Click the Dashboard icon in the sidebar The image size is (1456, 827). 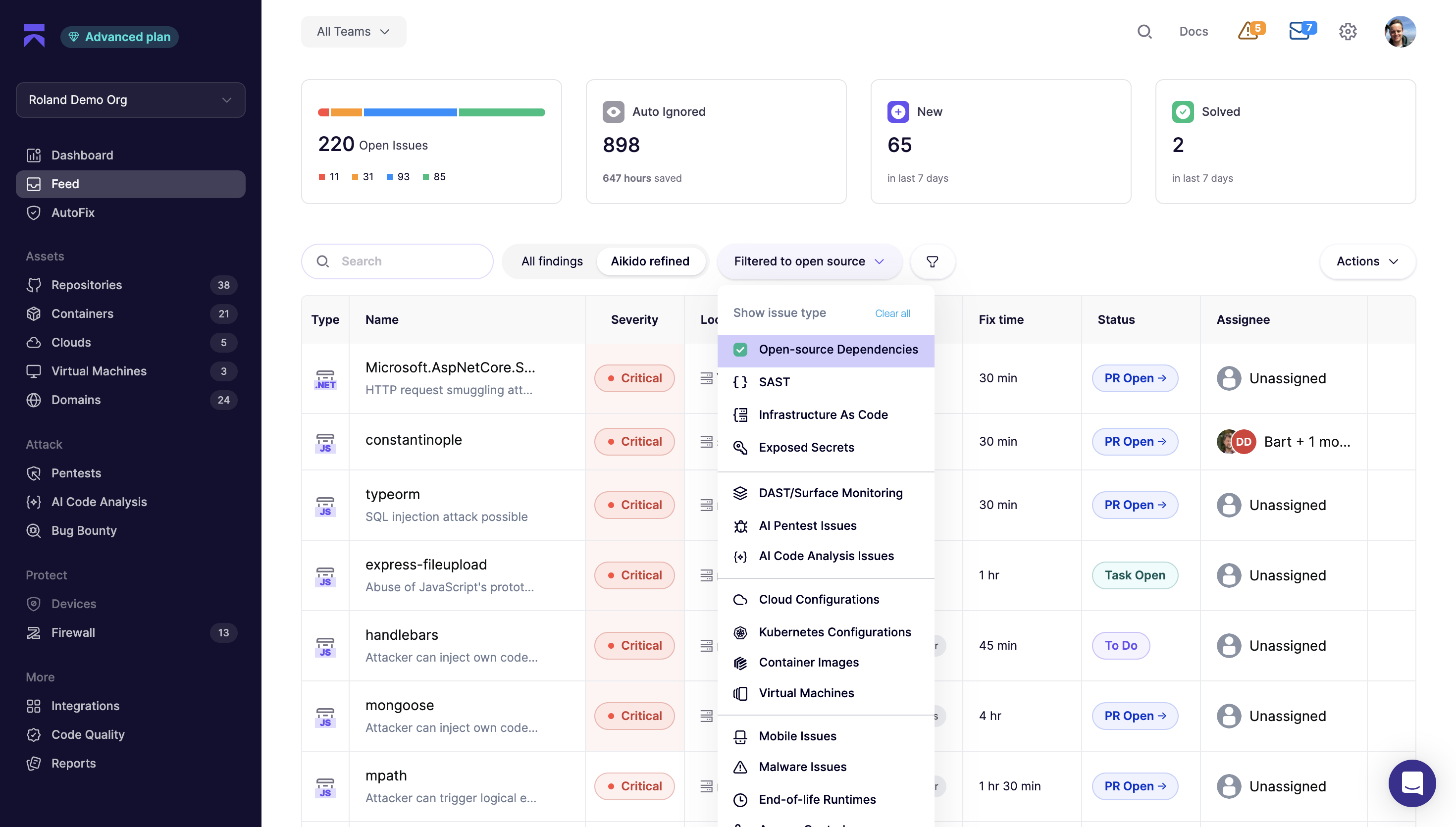pos(34,155)
